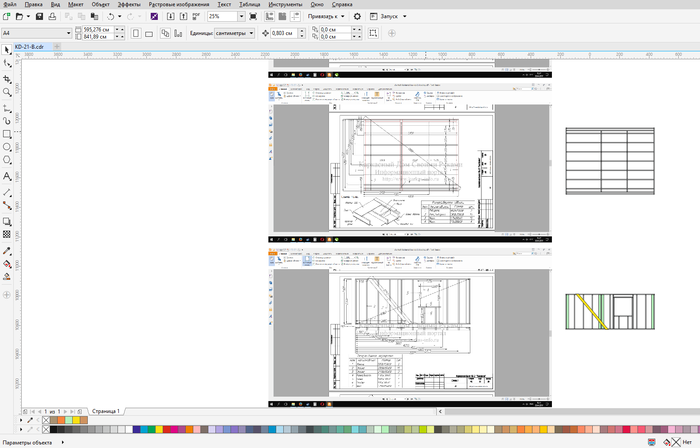
Task: Click the no-fill swatch in palette
Action: [x=46, y=430]
